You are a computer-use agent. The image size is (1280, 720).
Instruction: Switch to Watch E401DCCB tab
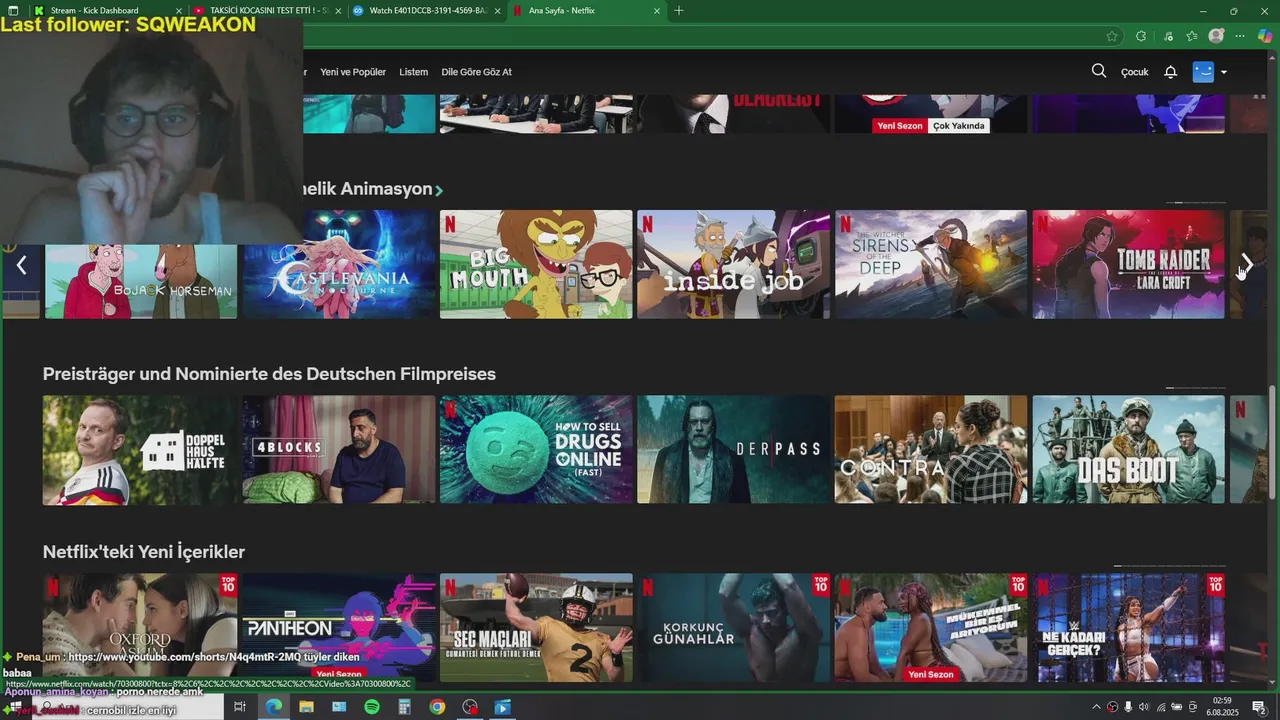[427, 11]
